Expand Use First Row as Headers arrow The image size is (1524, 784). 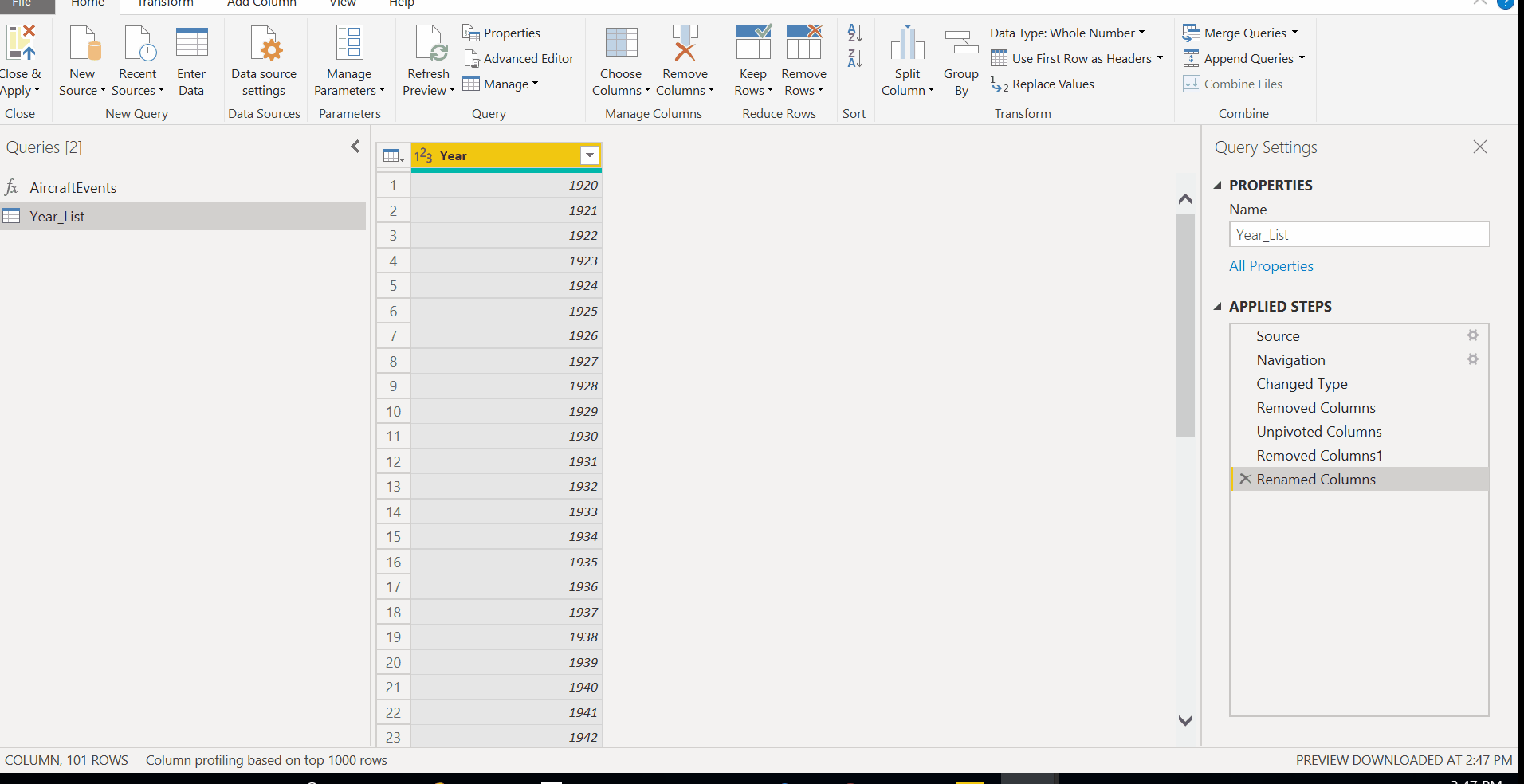[1160, 57]
